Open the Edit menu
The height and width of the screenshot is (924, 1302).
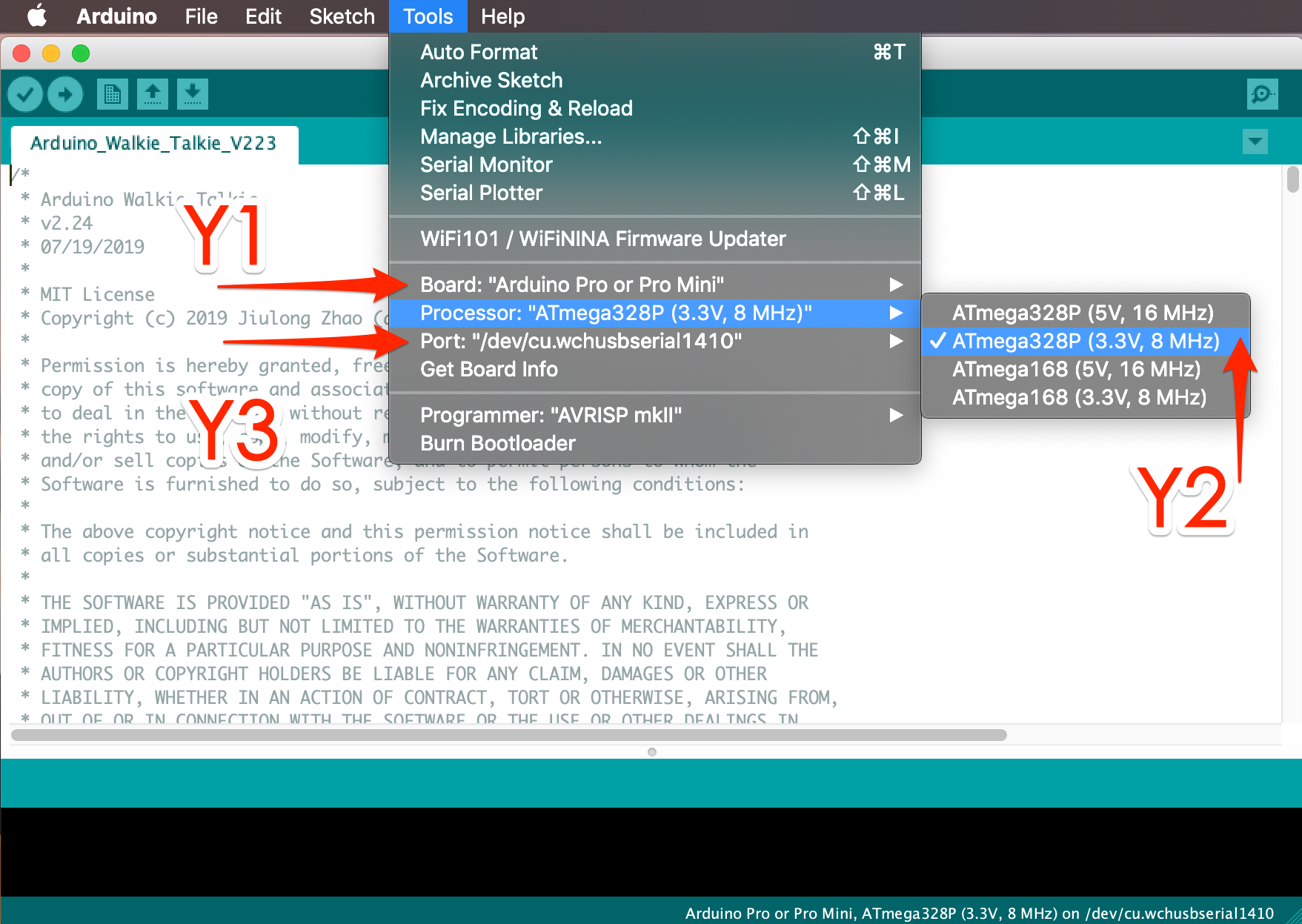[263, 16]
